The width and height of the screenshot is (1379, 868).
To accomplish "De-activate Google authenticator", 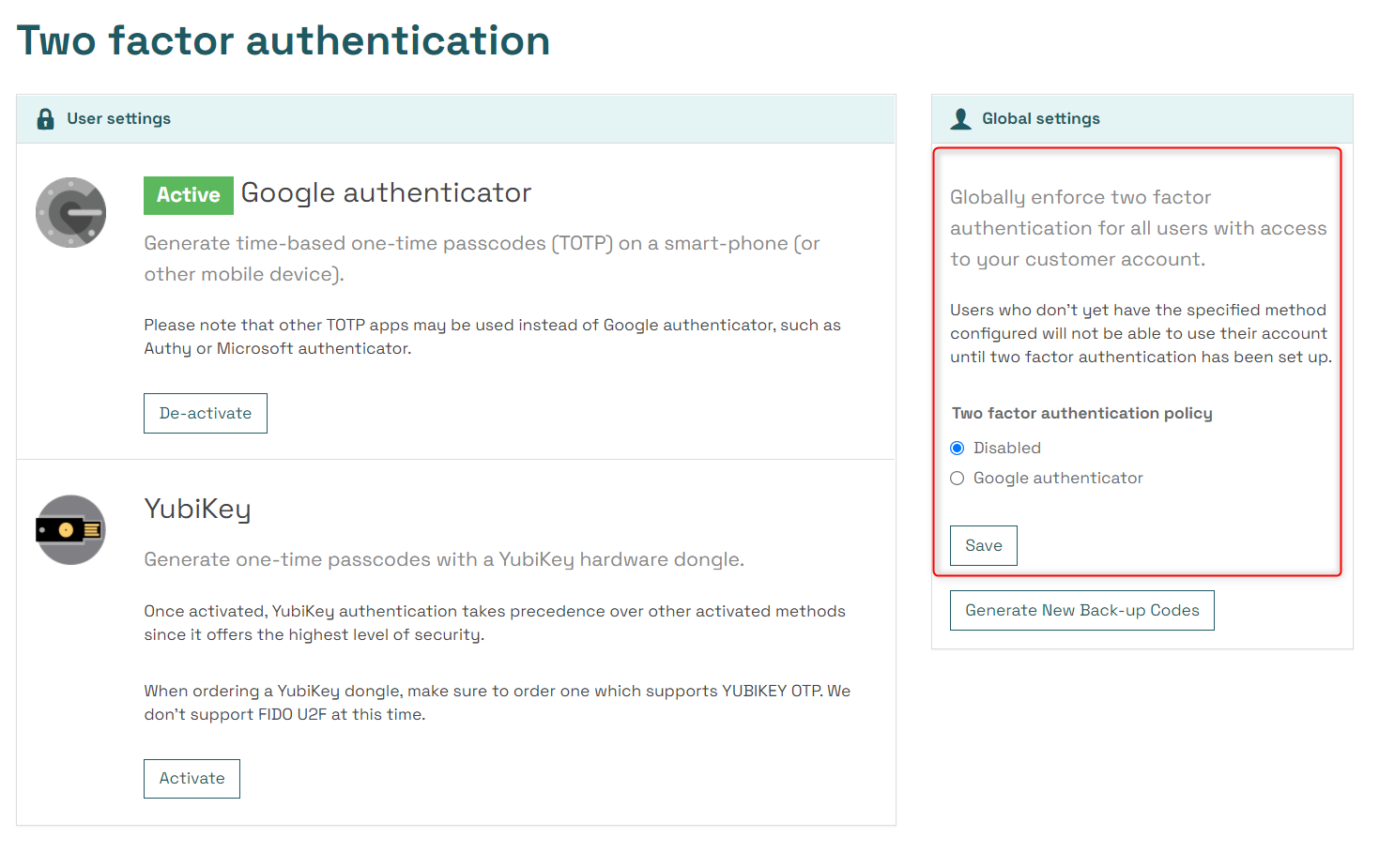I will pyautogui.click(x=206, y=414).
